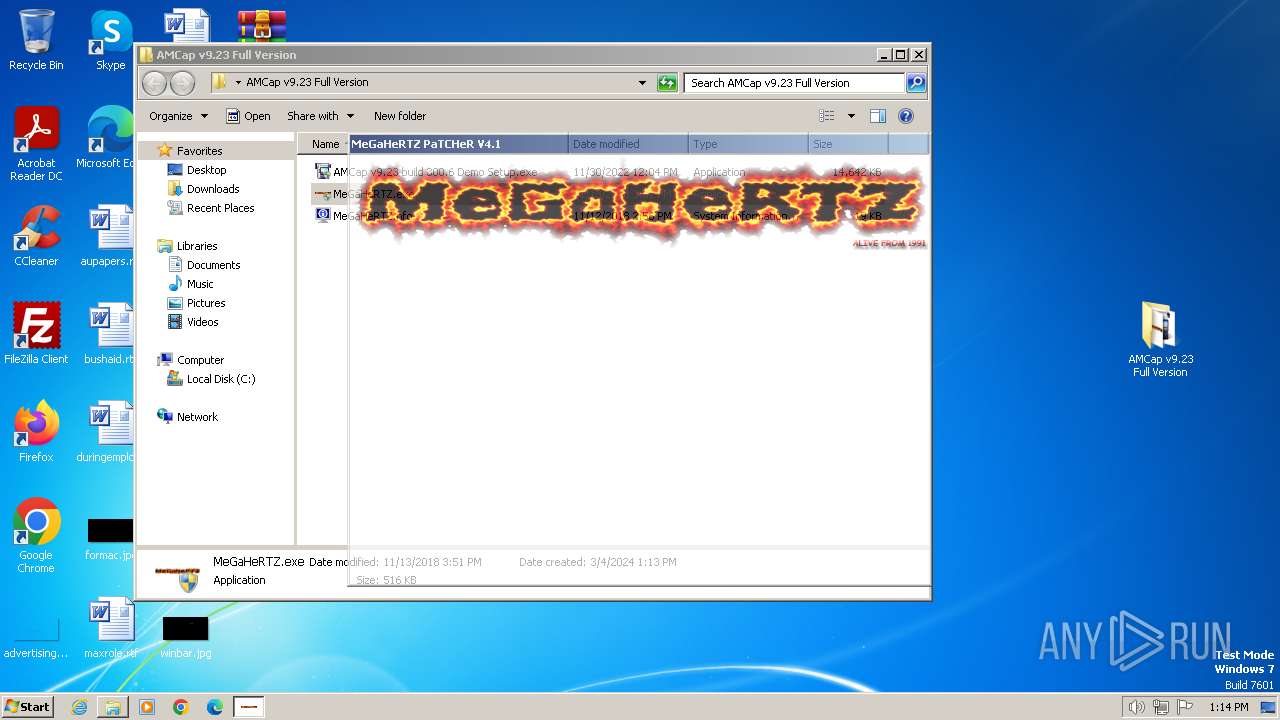Launch Skype from the desktop

pyautogui.click(x=111, y=40)
